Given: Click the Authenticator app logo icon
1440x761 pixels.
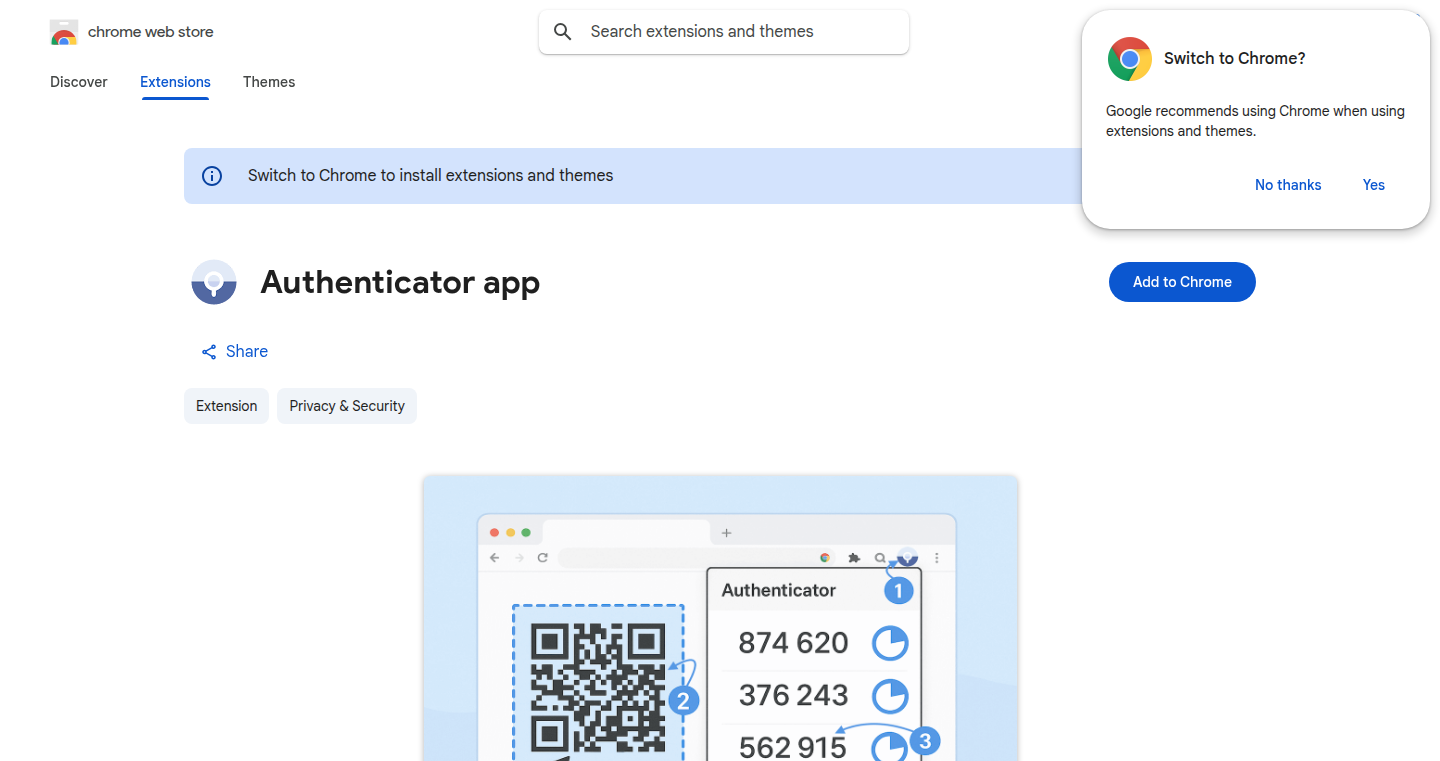Looking at the screenshot, I should click(214, 282).
